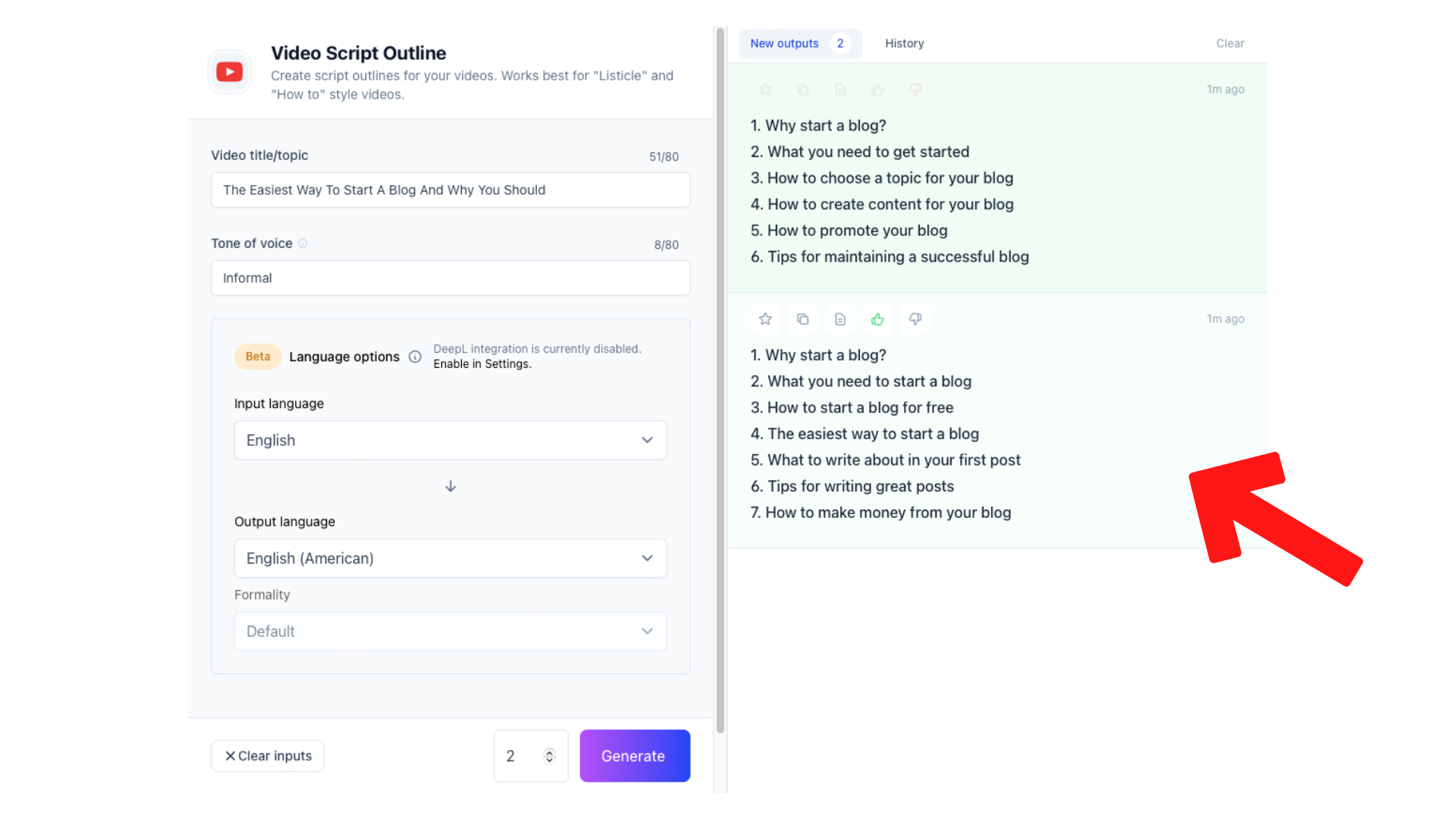Click the info icon beside Language options
Image resolution: width=1456 pixels, height=819 pixels.
pos(415,356)
